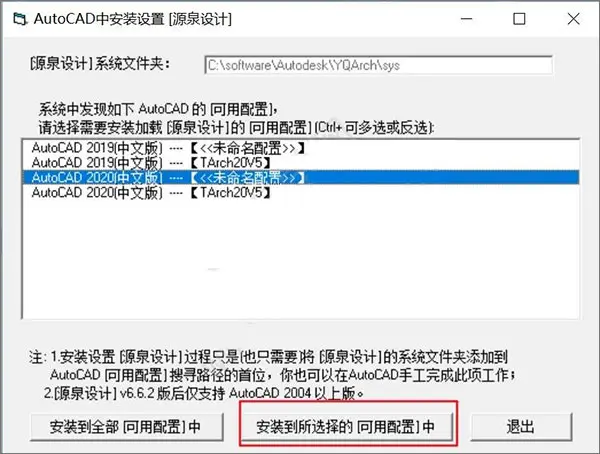Click the app icon in the title bar
The height and width of the screenshot is (454, 600).
coord(20,19)
